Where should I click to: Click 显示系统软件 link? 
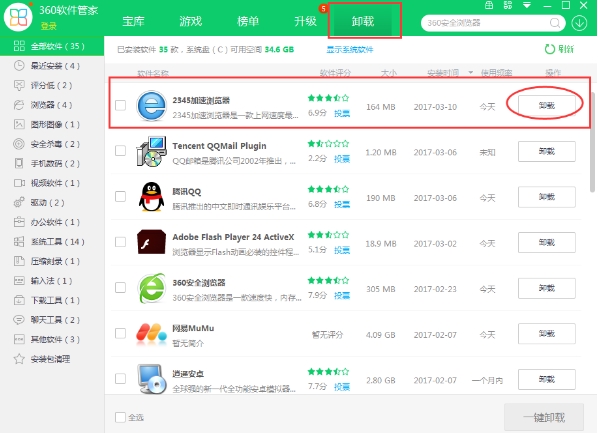(350, 50)
